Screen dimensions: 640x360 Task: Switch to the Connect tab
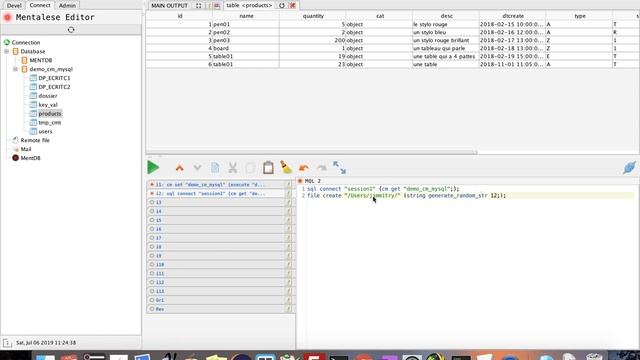pos(40,5)
